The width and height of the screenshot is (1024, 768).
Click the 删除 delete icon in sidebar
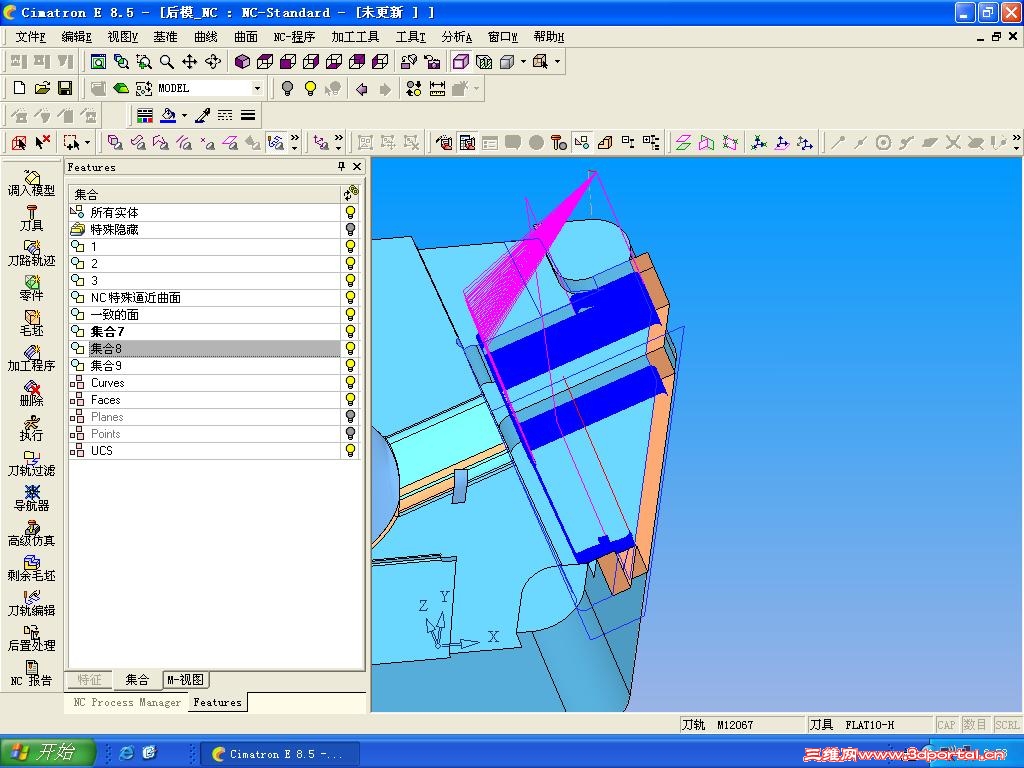(x=31, y=393)
